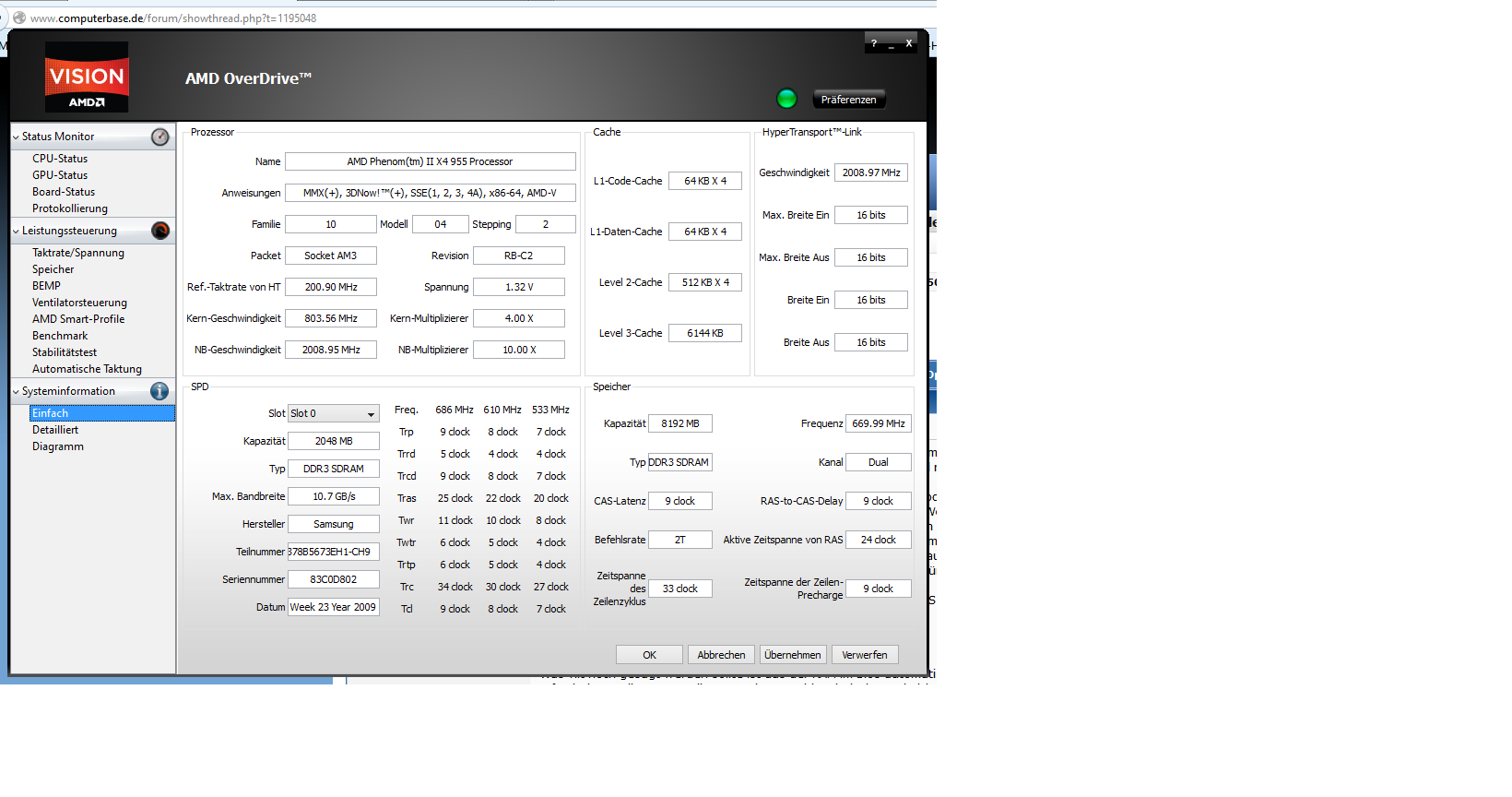This screenshot has width=1512, height=797.
Task: Click the processor Name field
Action: coord(431,161)
